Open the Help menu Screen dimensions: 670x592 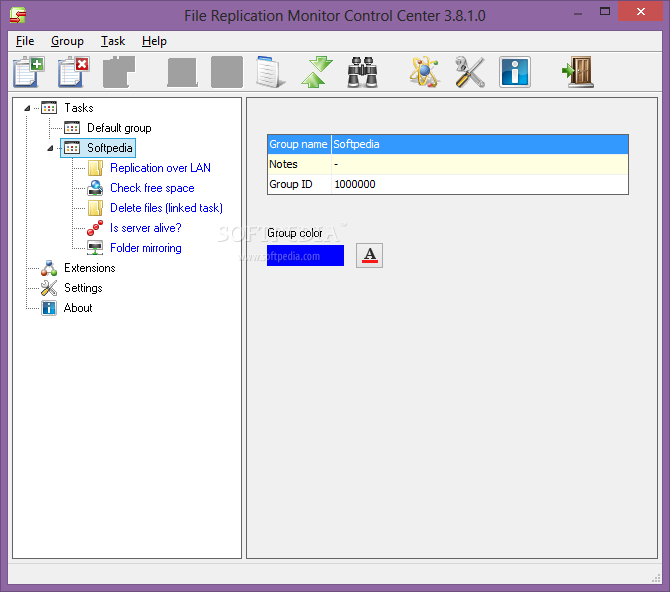click(x=154, y=41)
